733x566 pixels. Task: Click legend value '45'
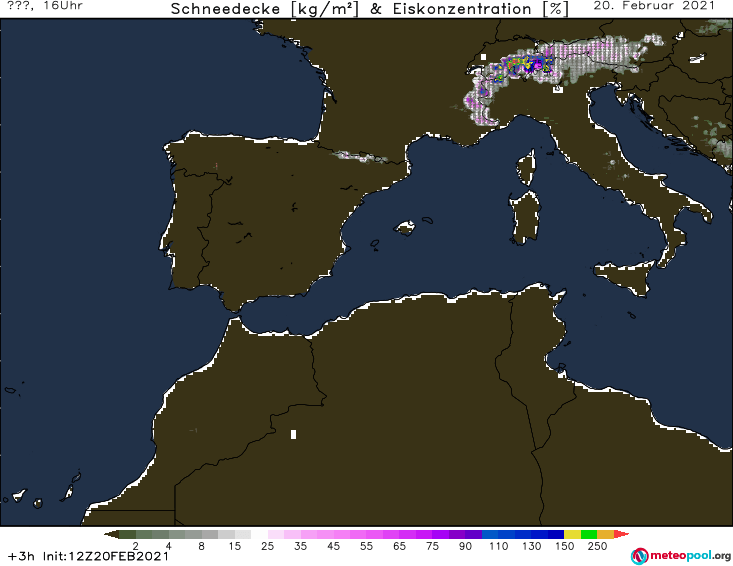pos(334,546)
